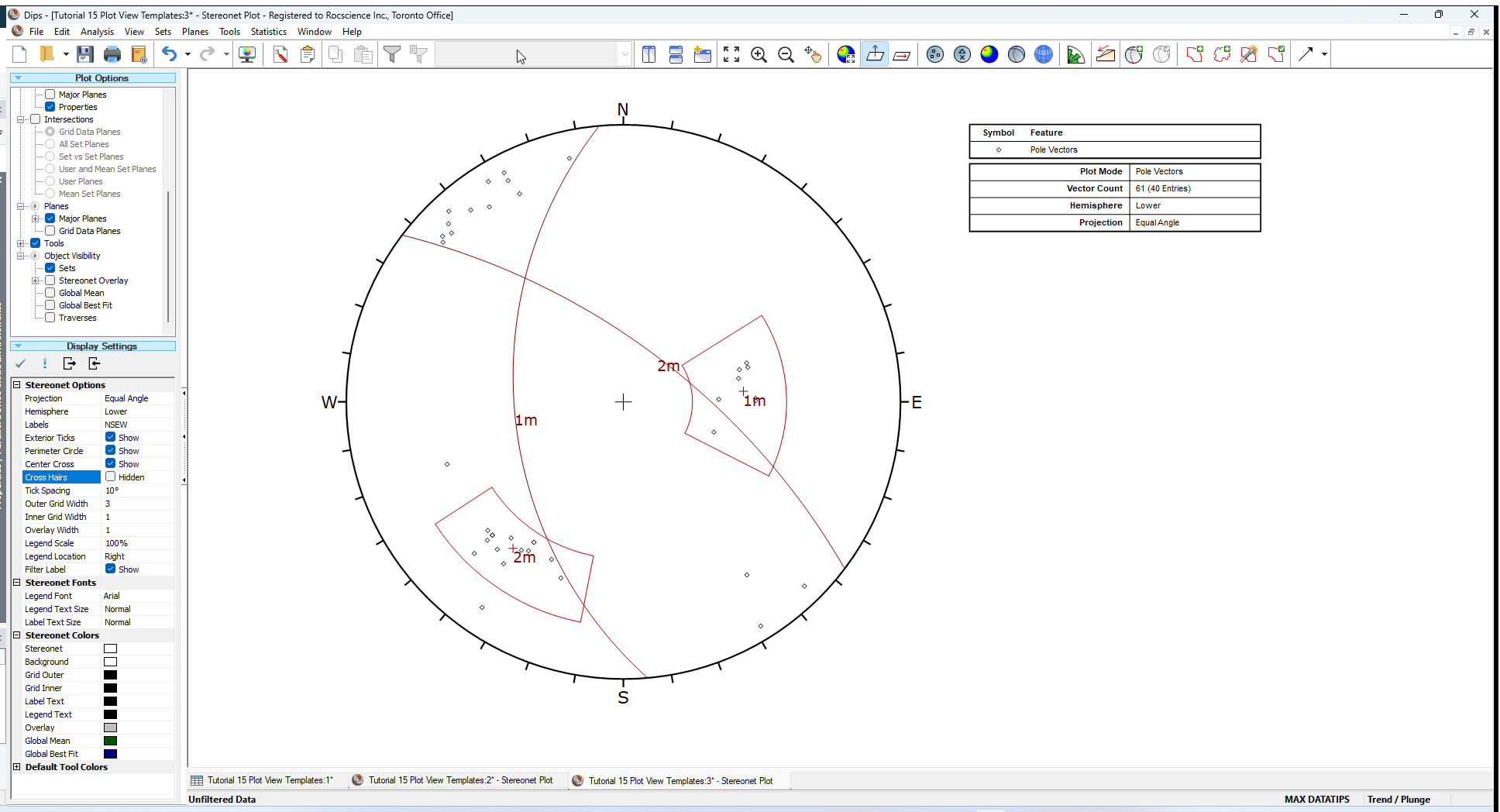The image size is (1500, 812).
Task: Activate the Zoom In tool
Action: click(759, 54)
